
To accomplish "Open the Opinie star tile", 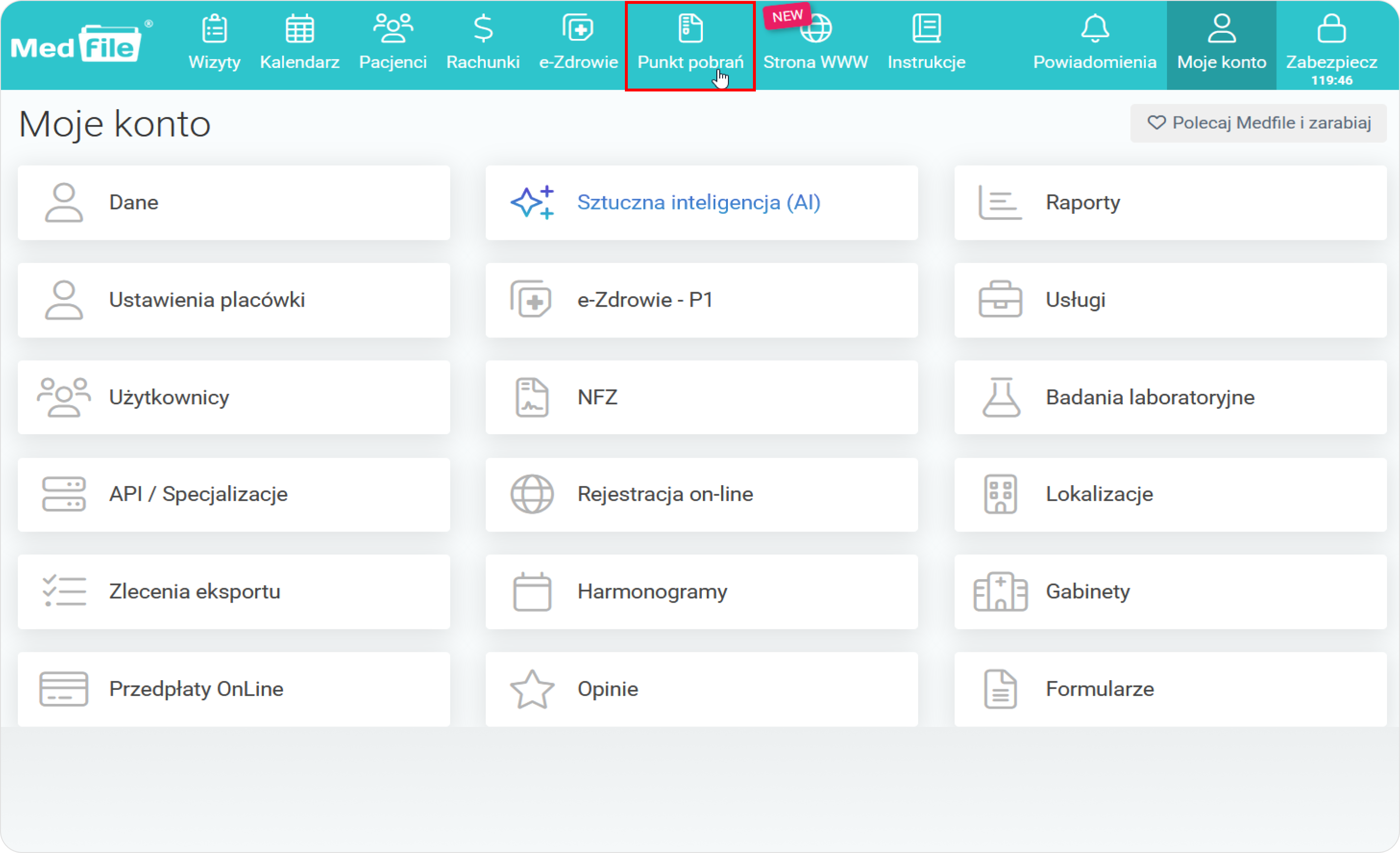I will tap(701, 689).
